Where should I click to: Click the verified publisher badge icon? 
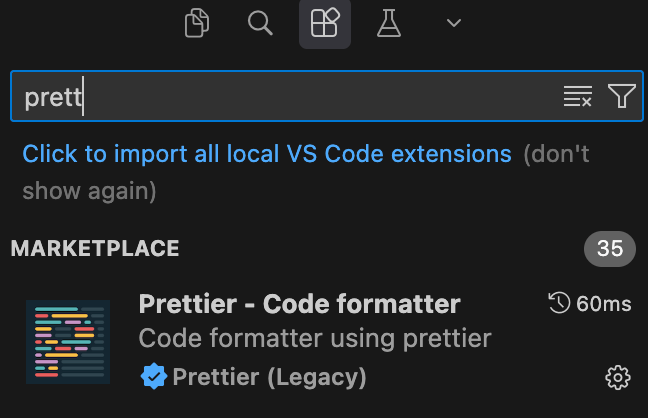click(153, 376)
